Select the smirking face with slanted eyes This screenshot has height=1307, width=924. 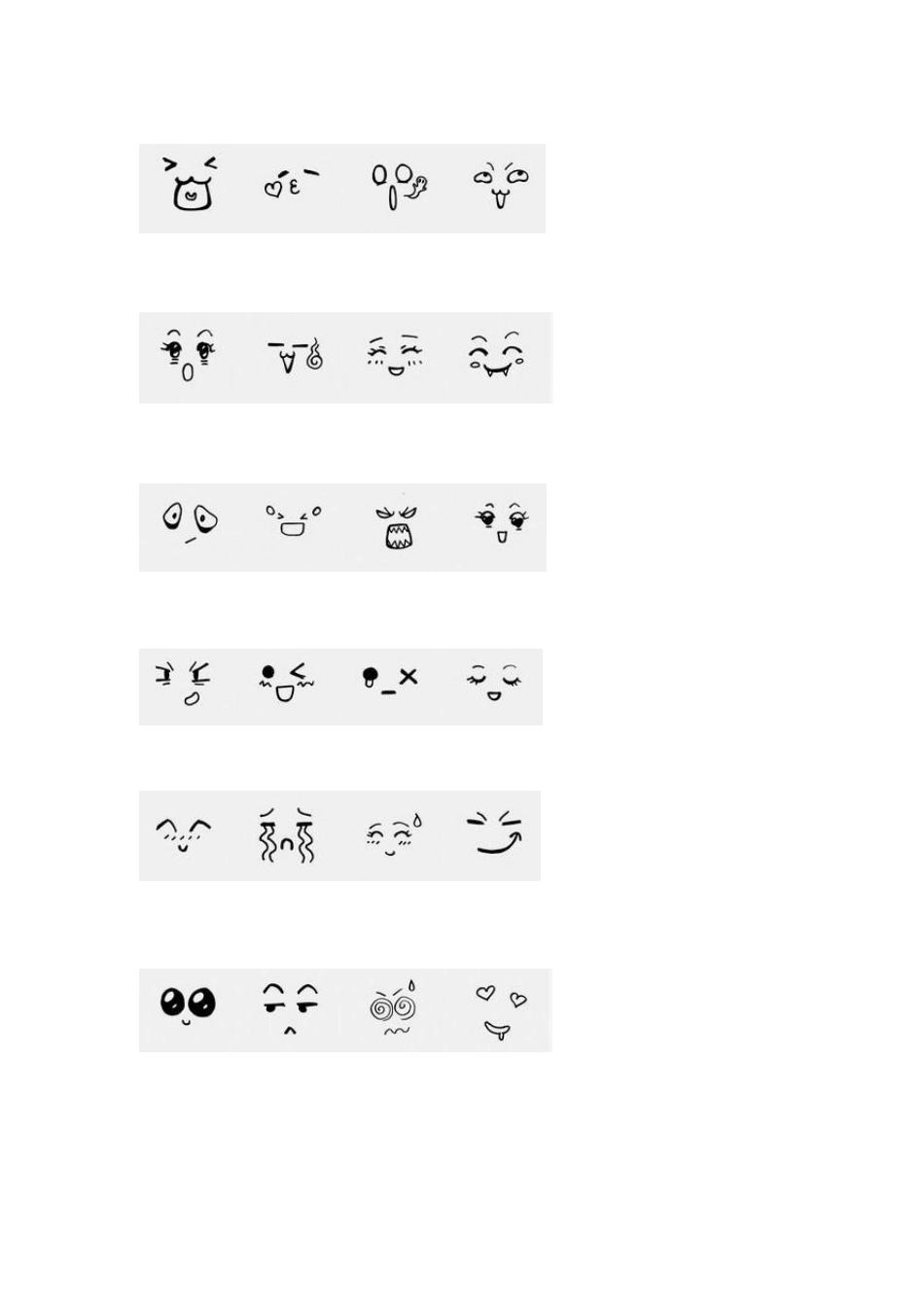click(496, 833)
